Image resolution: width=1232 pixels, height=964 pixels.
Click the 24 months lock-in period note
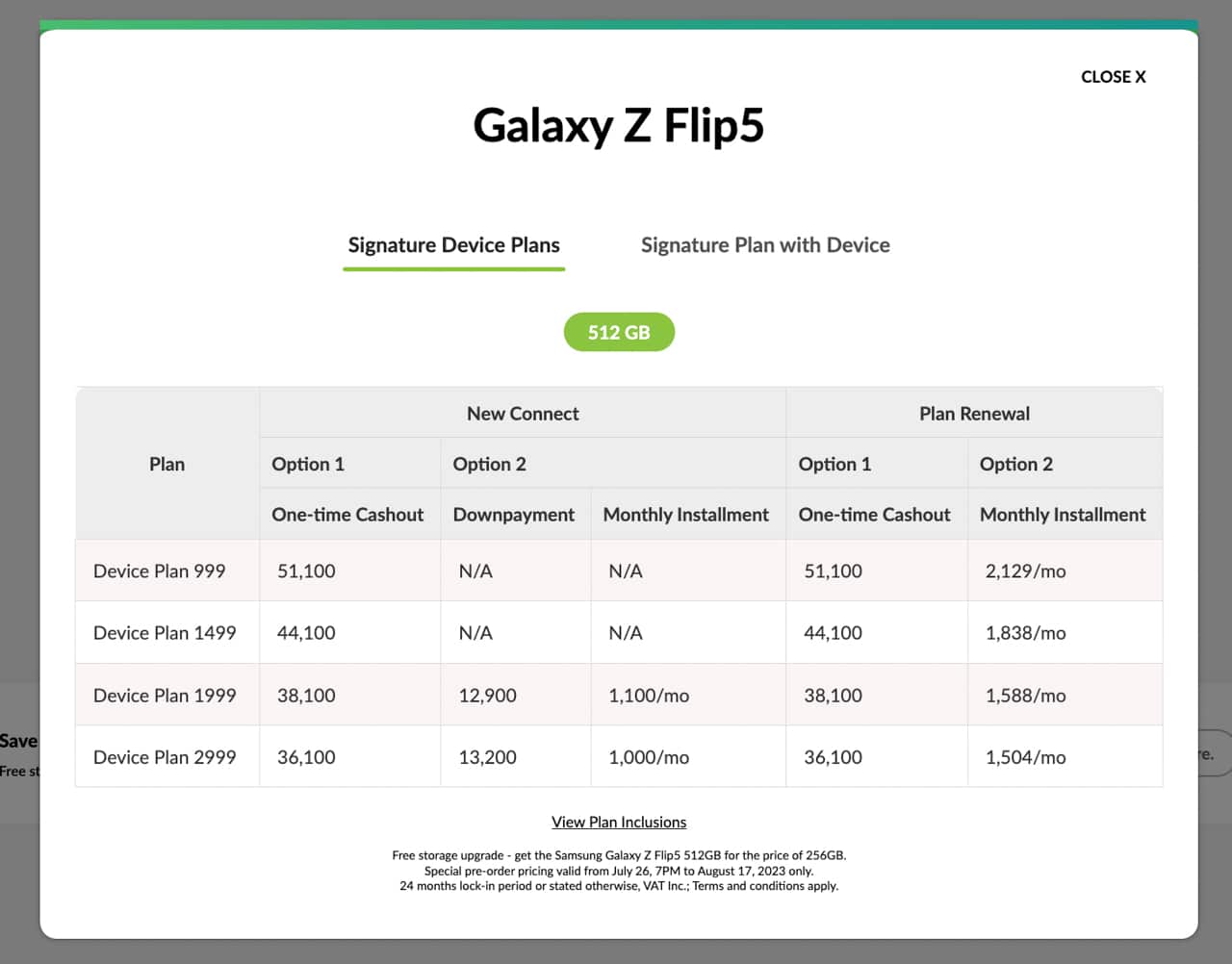pos(619,886)
